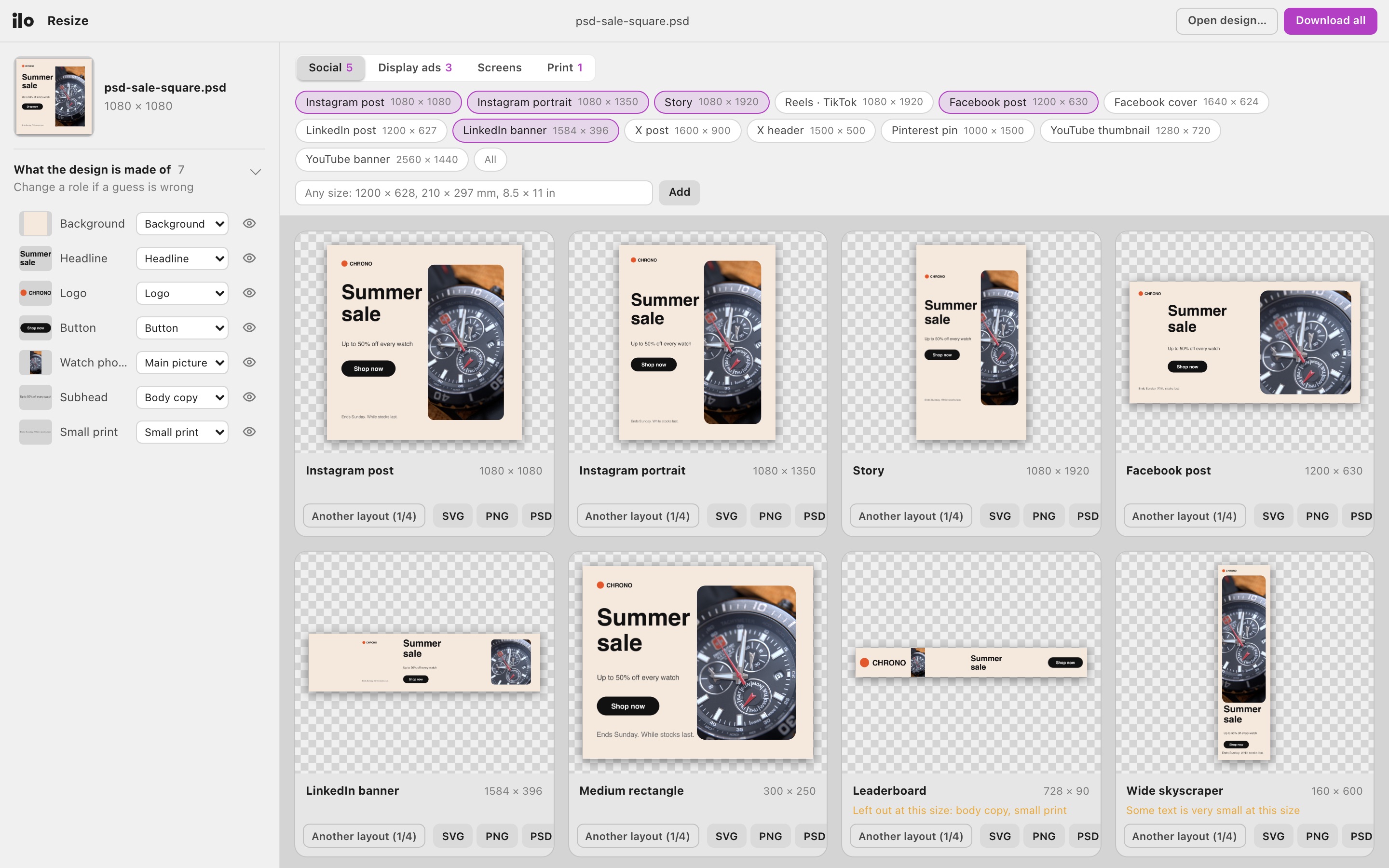Open the Print tab
Viewport: 1389px width, 868px height.
[565, 68]
